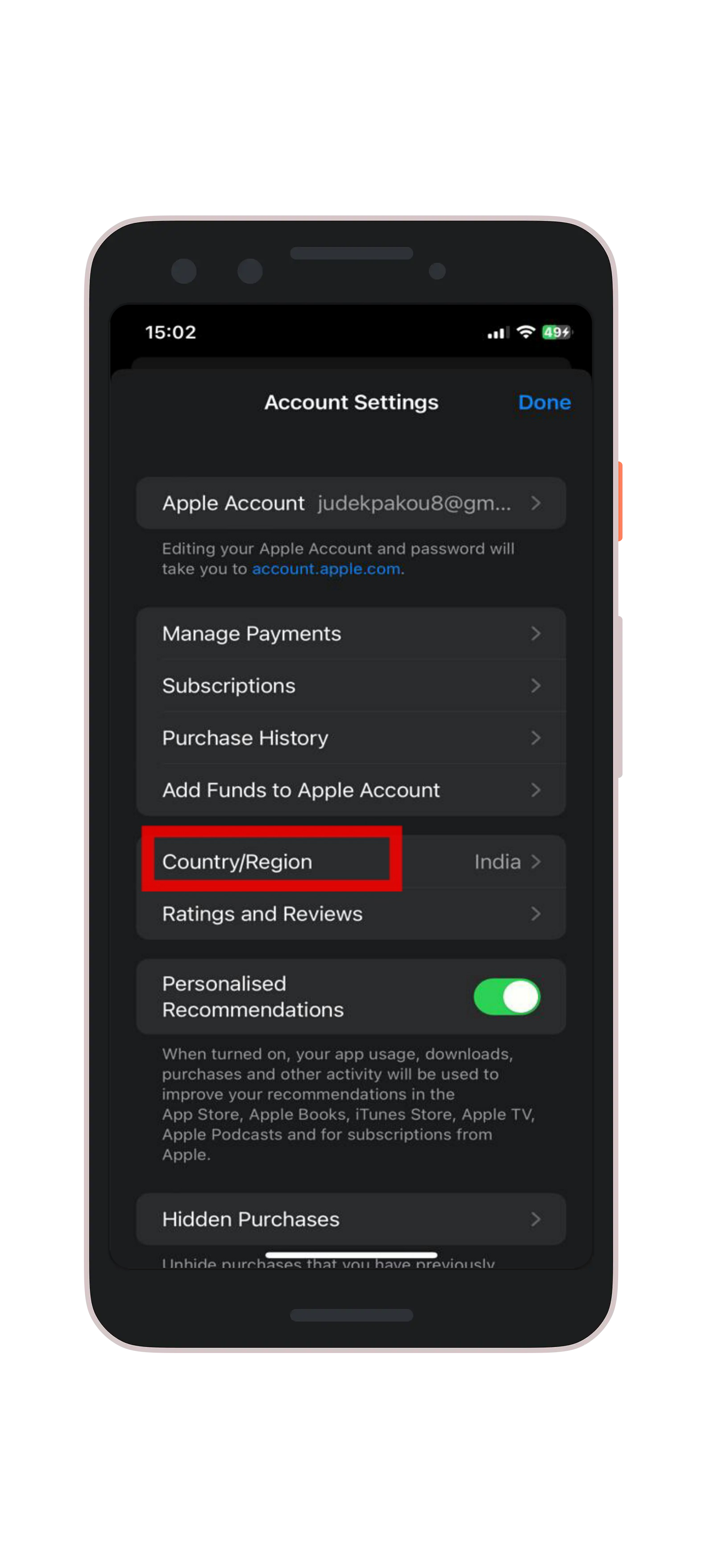Screen dimensions: 706x1568
Task: Open the Apple Account row chevron
Action: point(536,503)
